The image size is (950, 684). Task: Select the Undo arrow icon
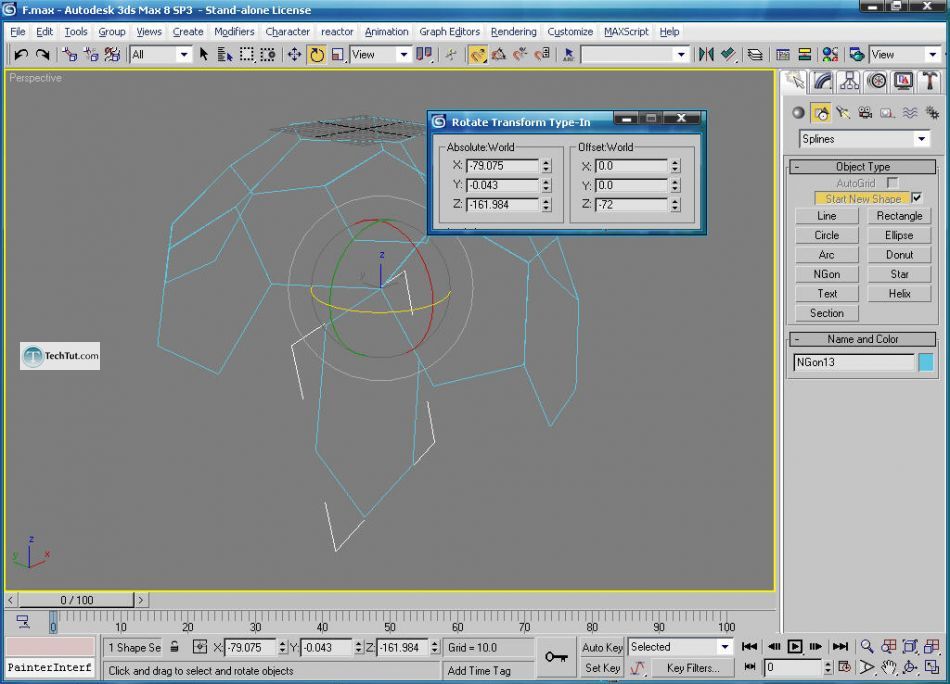pyautogui.click(x=20, y=55)
